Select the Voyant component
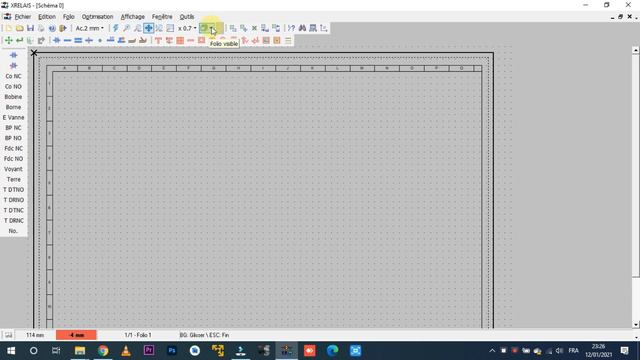The image size is (640, 360). pos(13,169)
